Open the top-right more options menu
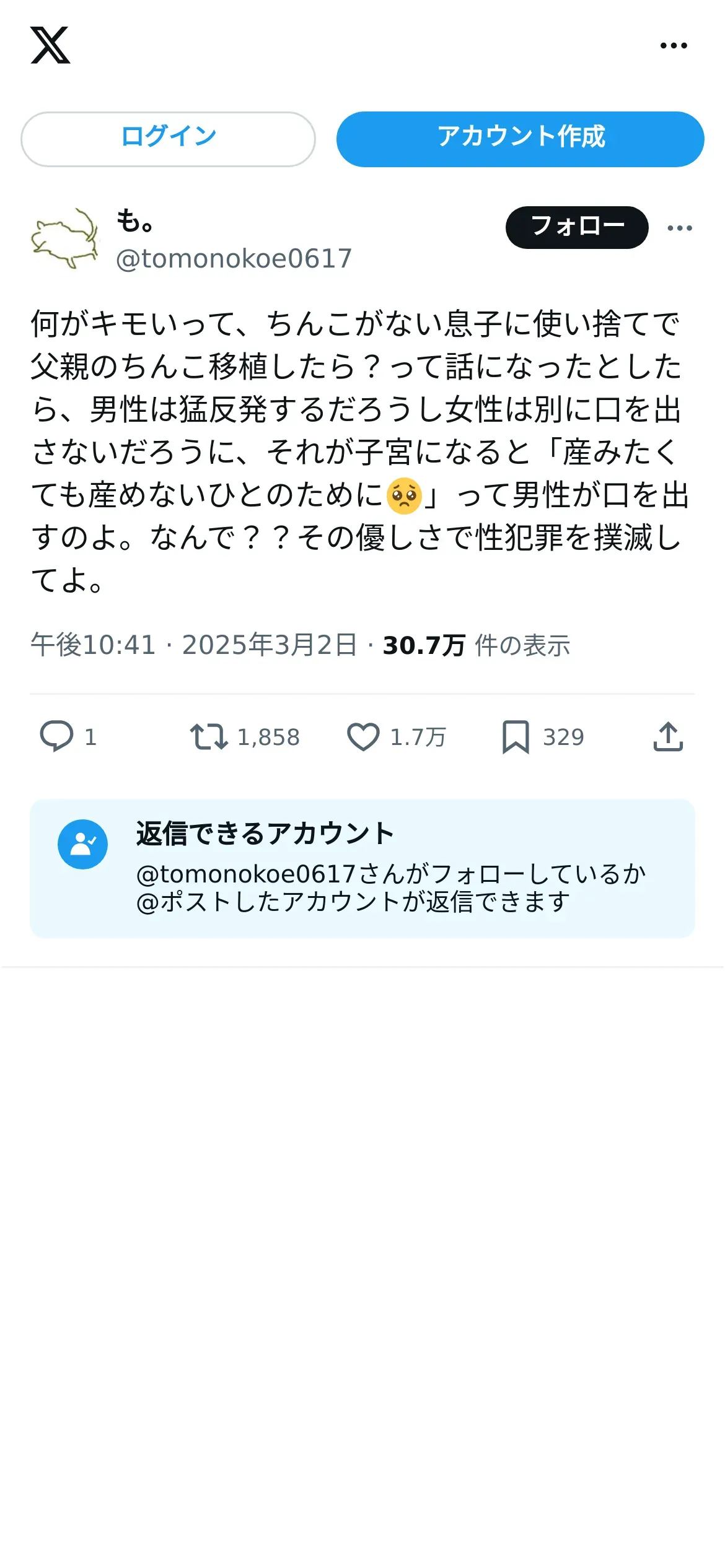 [674, 45]
